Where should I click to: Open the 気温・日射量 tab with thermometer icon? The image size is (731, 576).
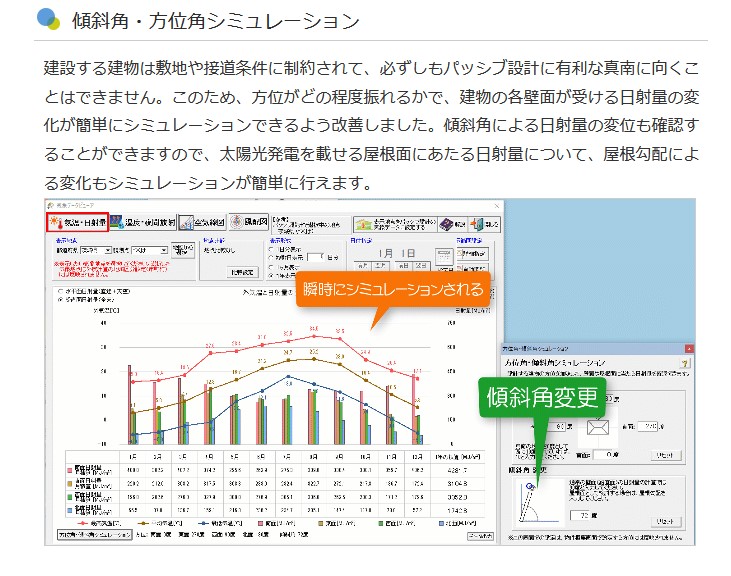tap(77, 222)
